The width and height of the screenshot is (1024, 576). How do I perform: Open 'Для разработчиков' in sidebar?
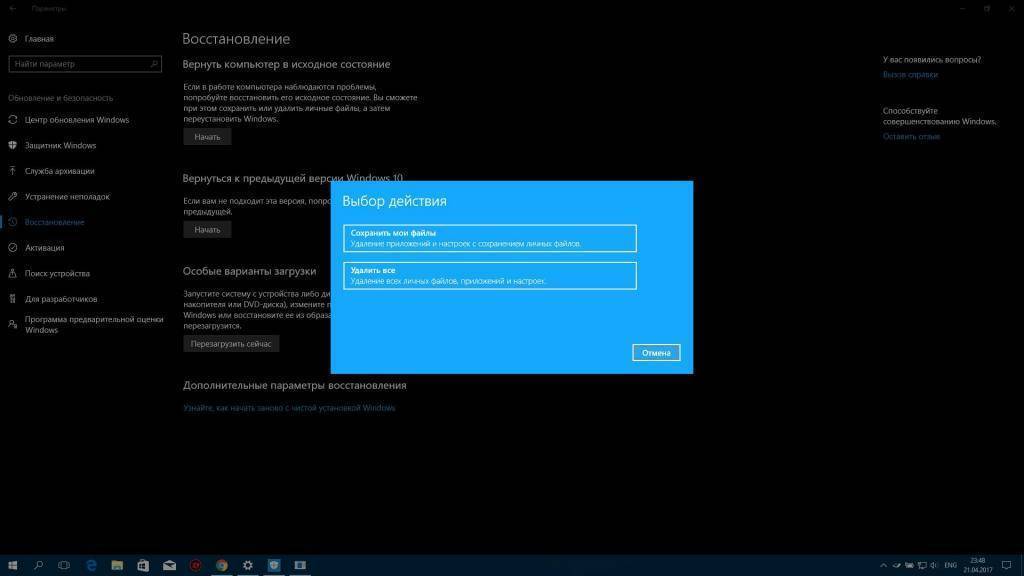pos(61,298)
